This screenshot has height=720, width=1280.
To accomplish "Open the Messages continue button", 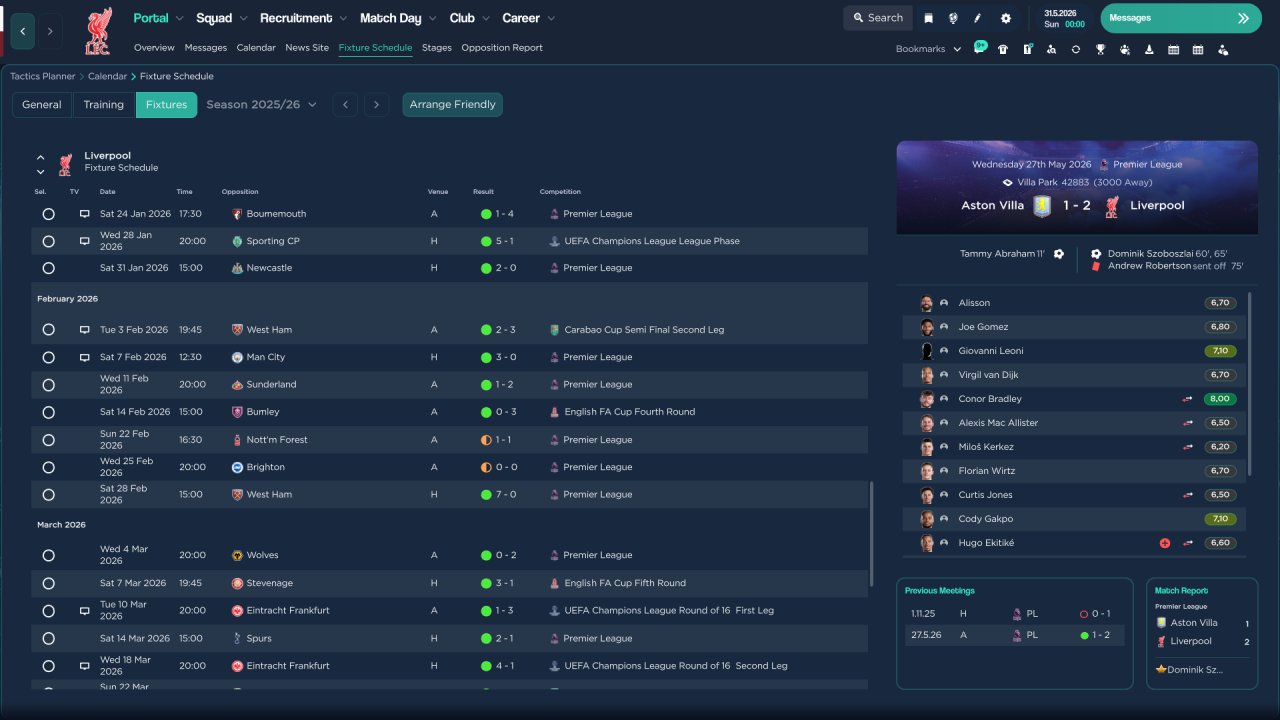I will pos(1181,18).
